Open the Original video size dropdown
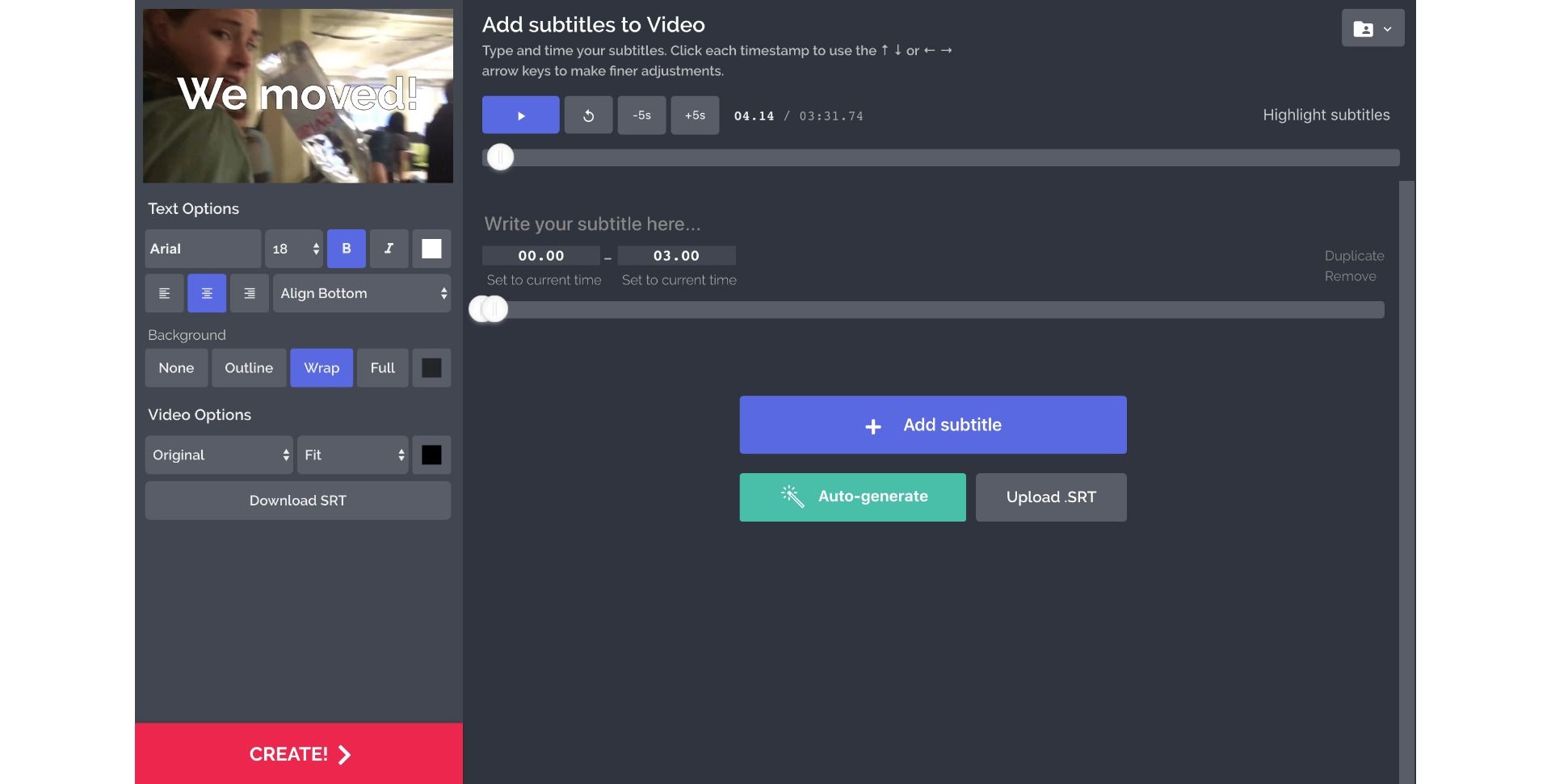The height and width of the screenshot is (784, 1551). [219, 455]
